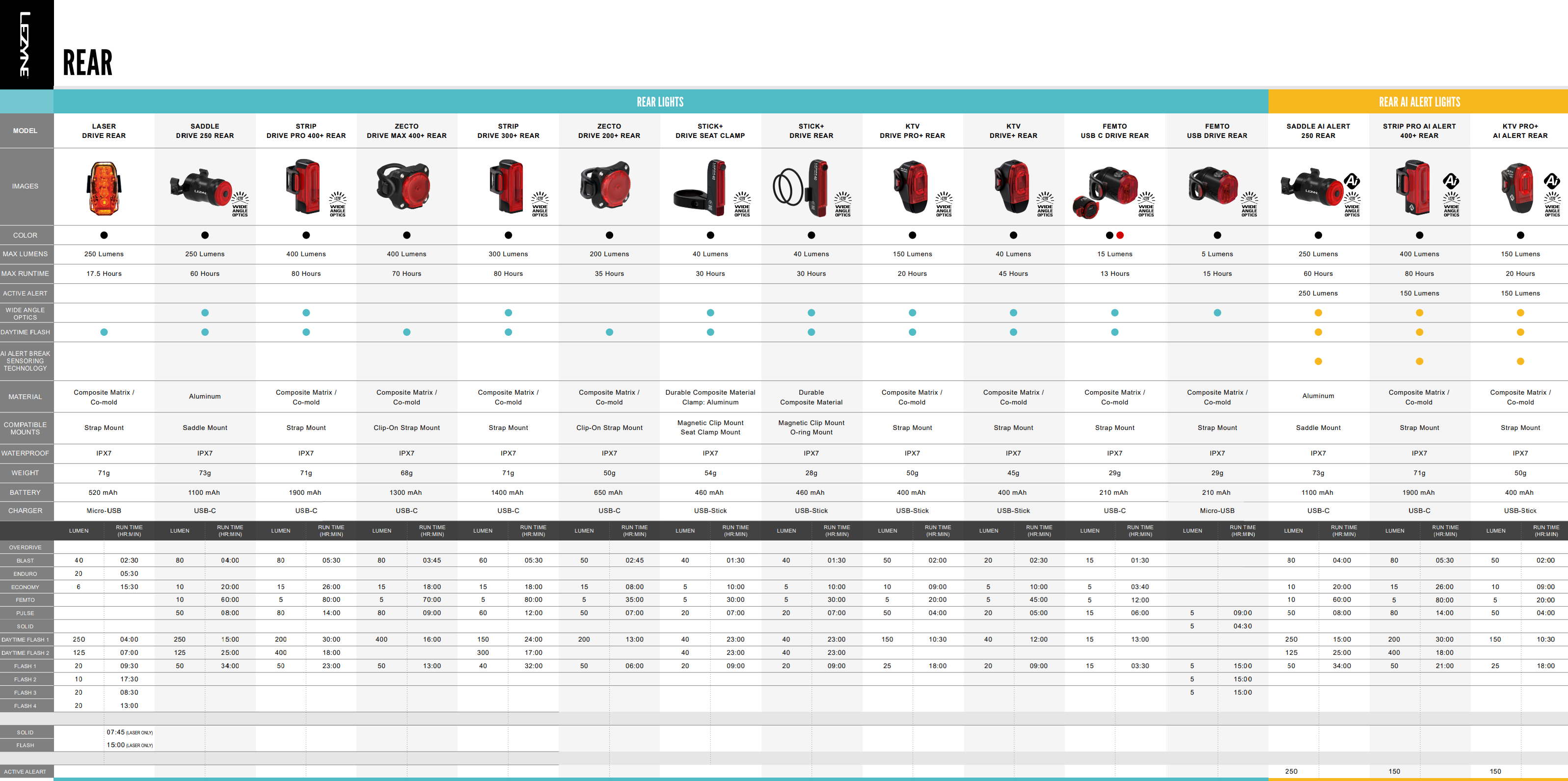Click the 650 mAh battery for Zecto Drive 200+
This screenshot has width=1568, height=781.
click(608, 493)
